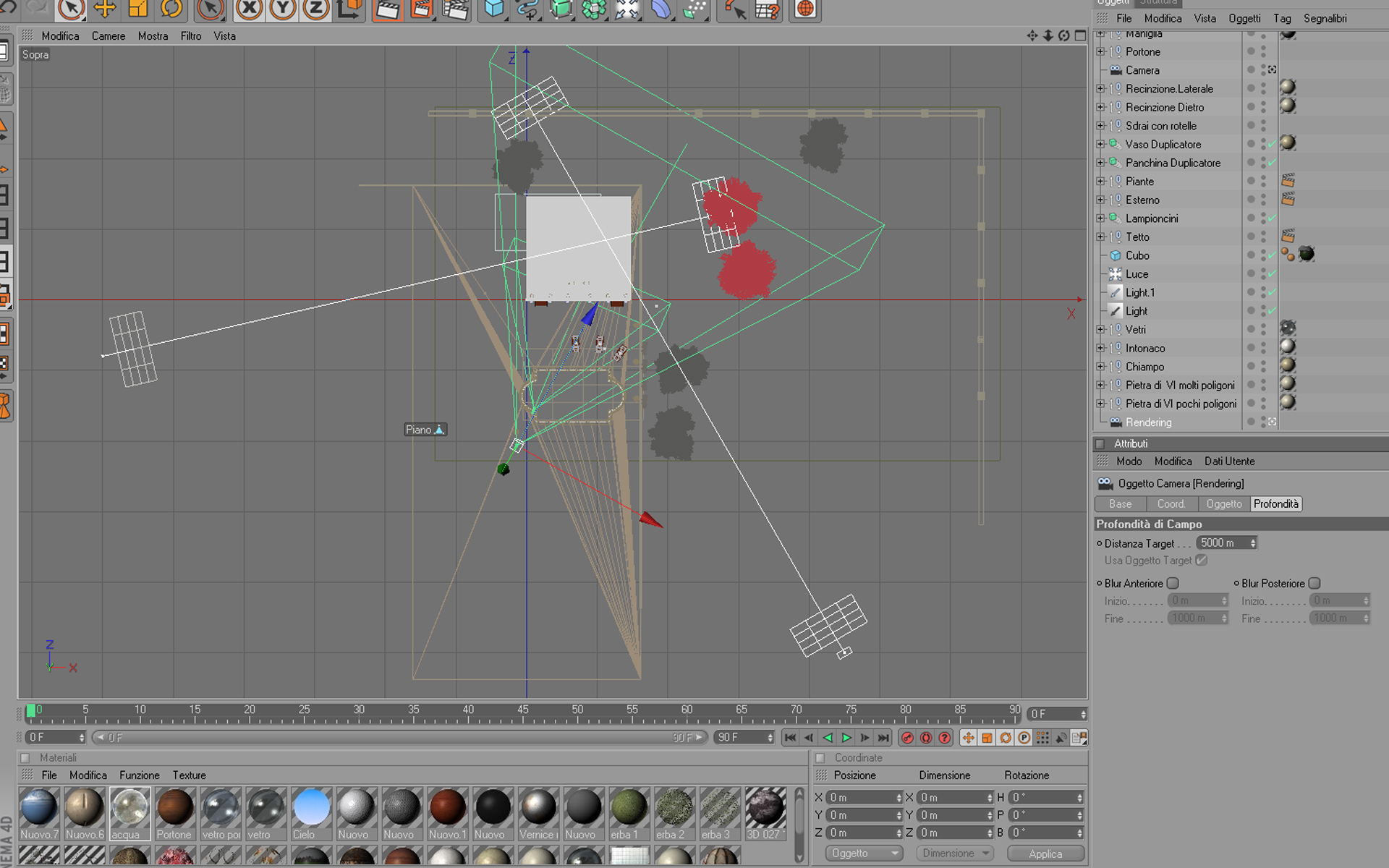Click the record keyframe button

(907, 738)
